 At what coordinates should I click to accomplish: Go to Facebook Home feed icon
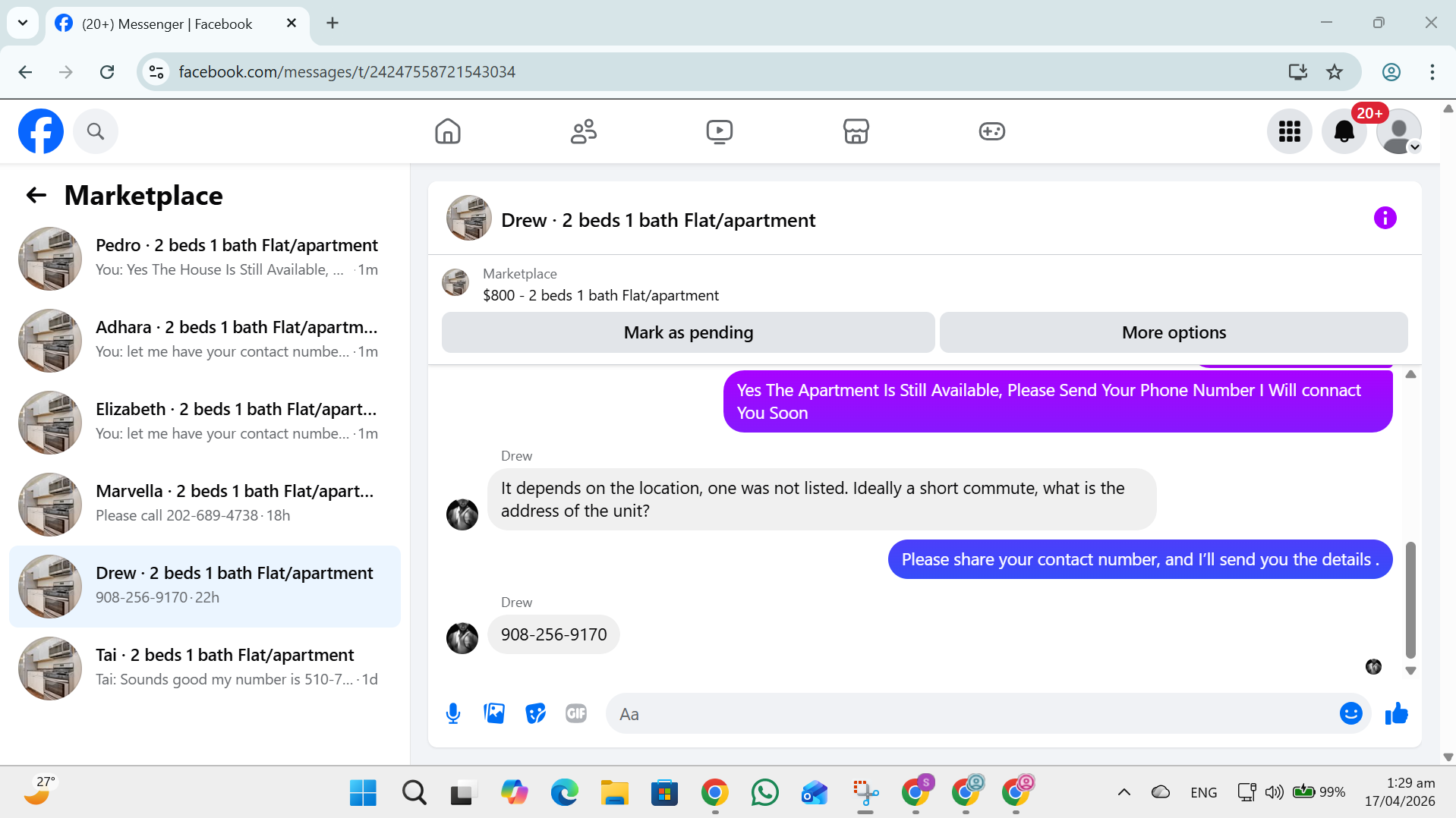coord(448,131)
